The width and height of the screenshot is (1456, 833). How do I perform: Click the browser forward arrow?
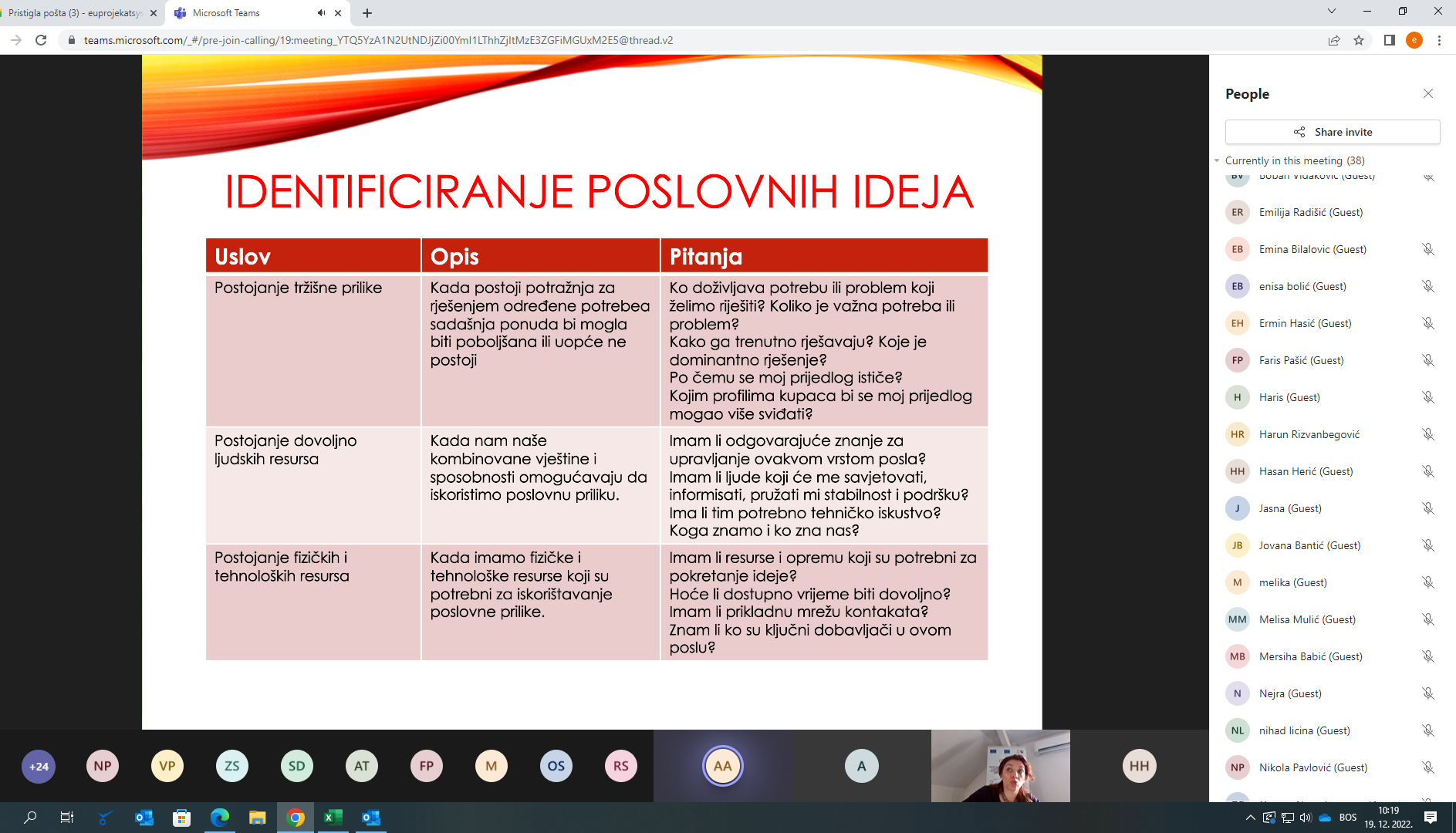click(15, 40)
